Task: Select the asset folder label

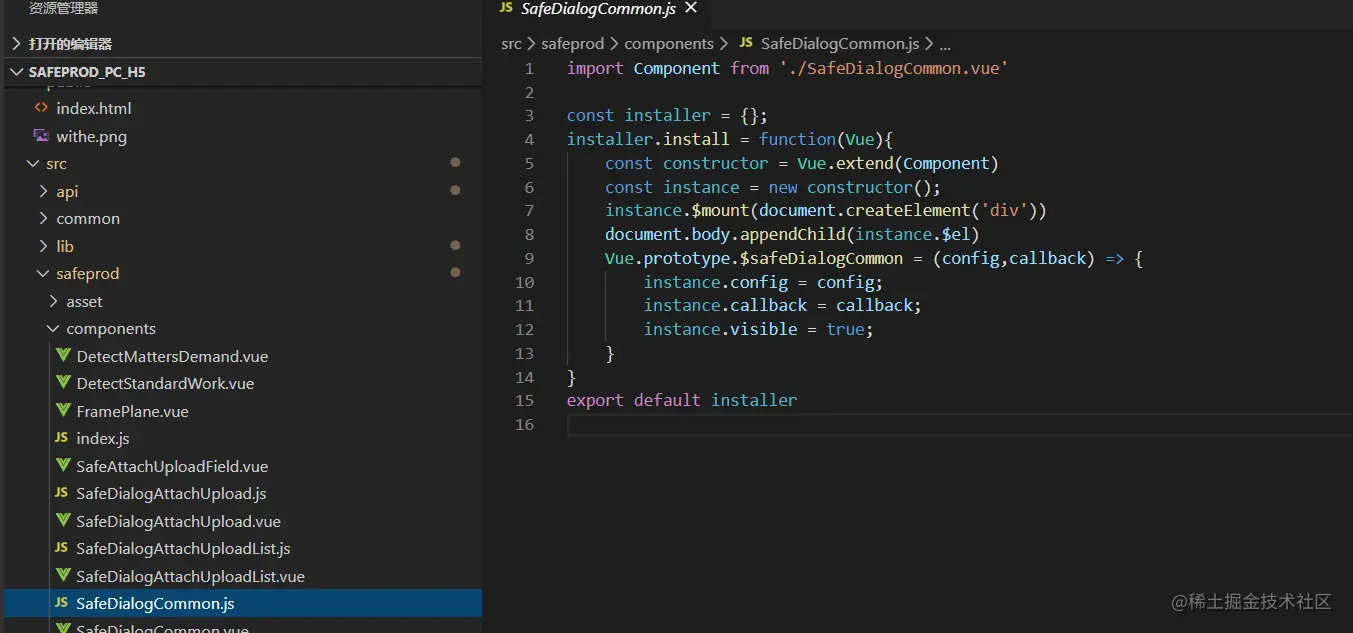Action: pos(85,301)
